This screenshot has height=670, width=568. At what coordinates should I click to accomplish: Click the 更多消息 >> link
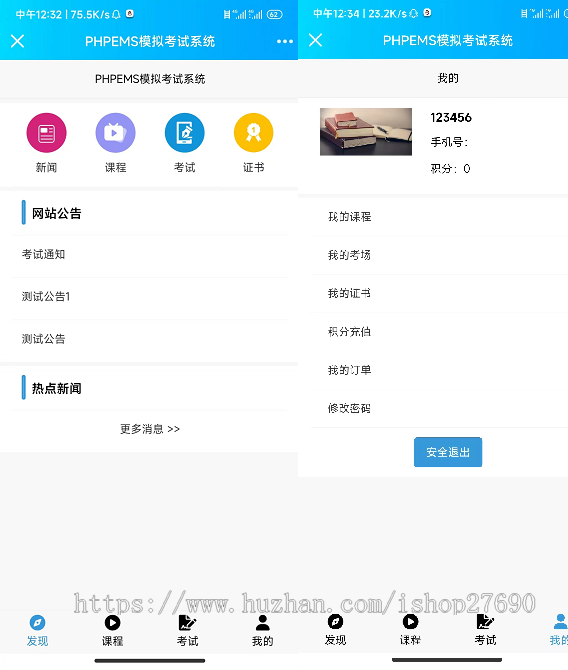point(150,429)
